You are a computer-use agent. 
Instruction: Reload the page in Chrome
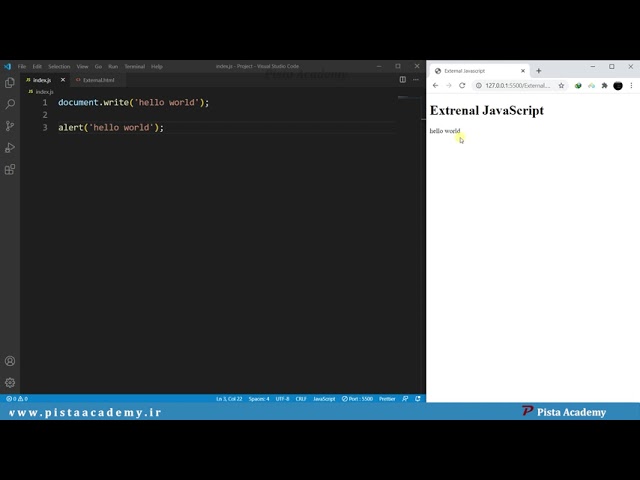tap(462, 85)
